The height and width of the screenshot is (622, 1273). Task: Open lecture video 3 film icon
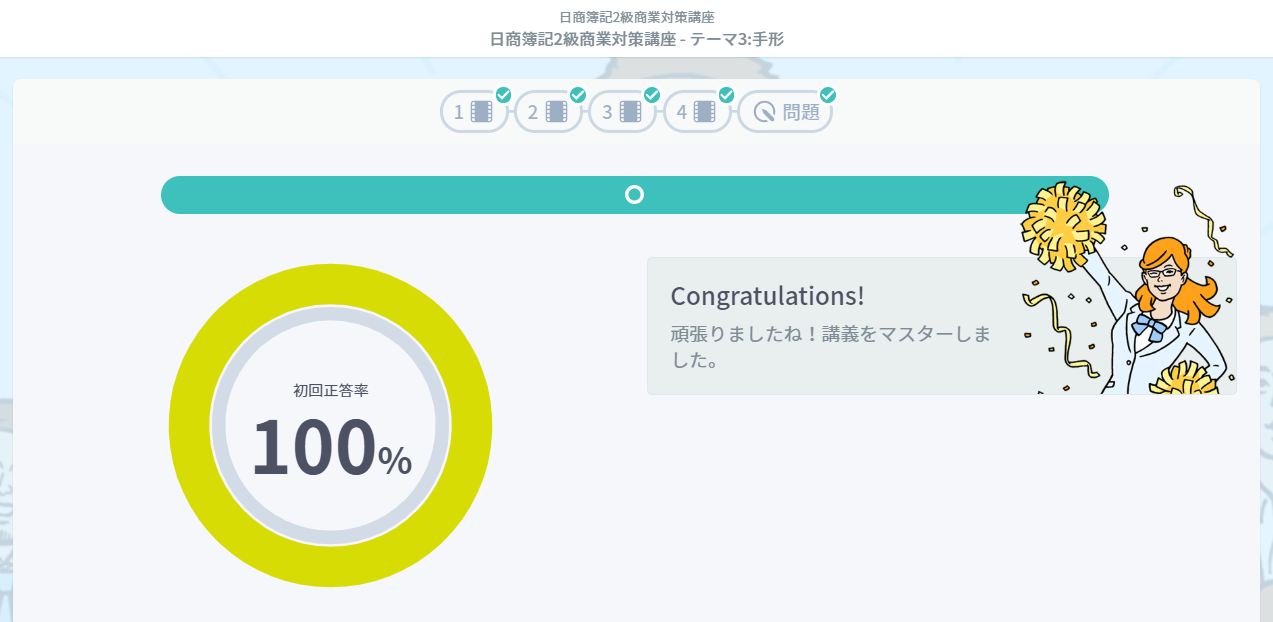(x=630, y=112)
